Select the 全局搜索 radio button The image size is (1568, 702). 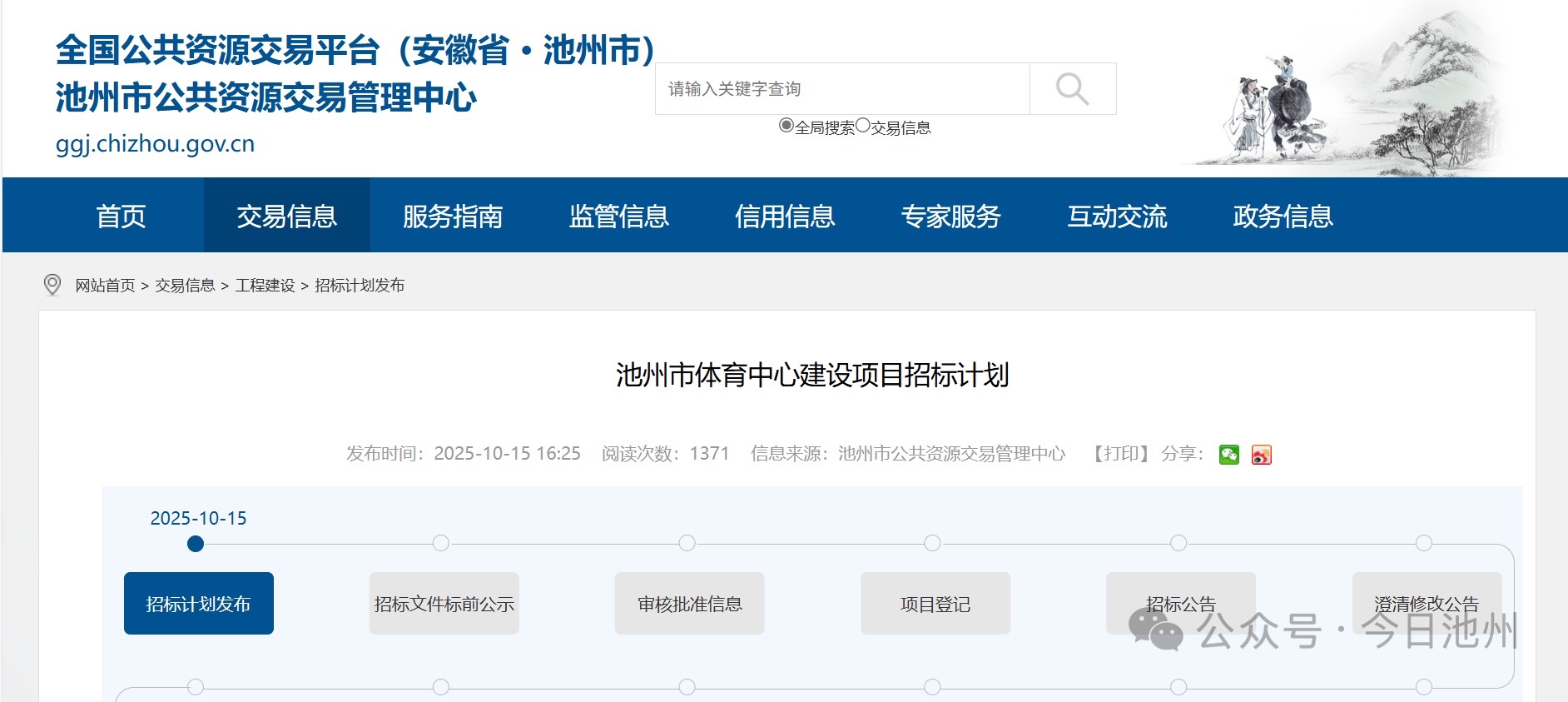[x=786, y=126]
